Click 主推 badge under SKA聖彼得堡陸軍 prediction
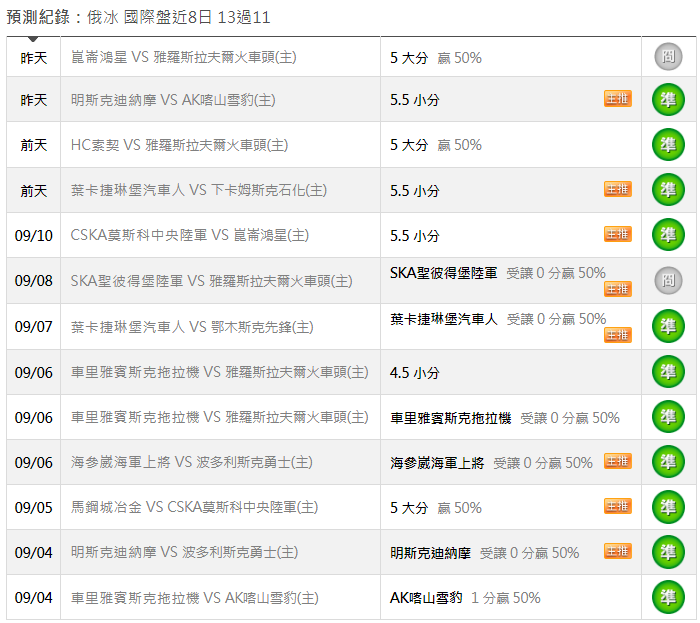 tap(617, 289)
